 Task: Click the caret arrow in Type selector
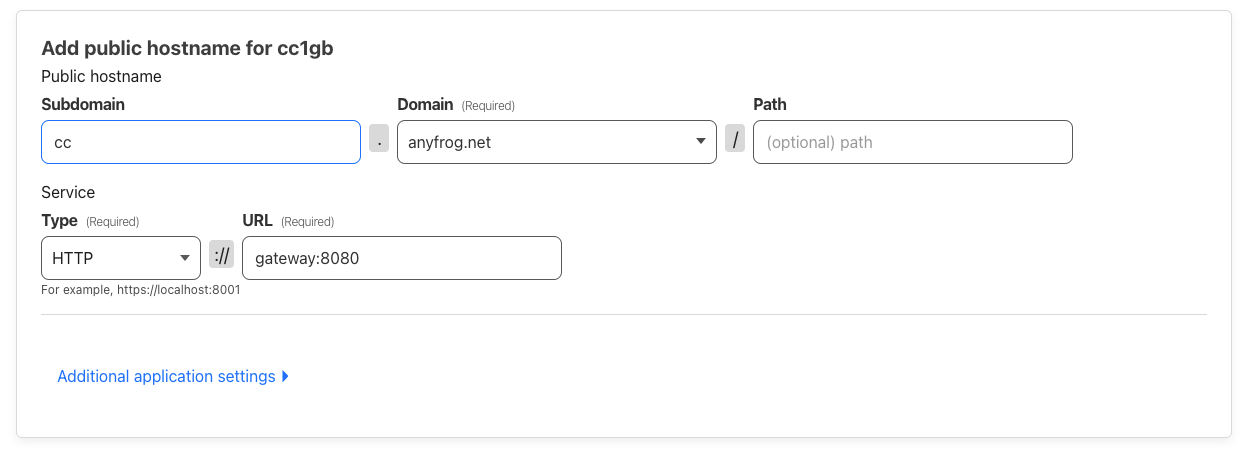pos(185,258)
